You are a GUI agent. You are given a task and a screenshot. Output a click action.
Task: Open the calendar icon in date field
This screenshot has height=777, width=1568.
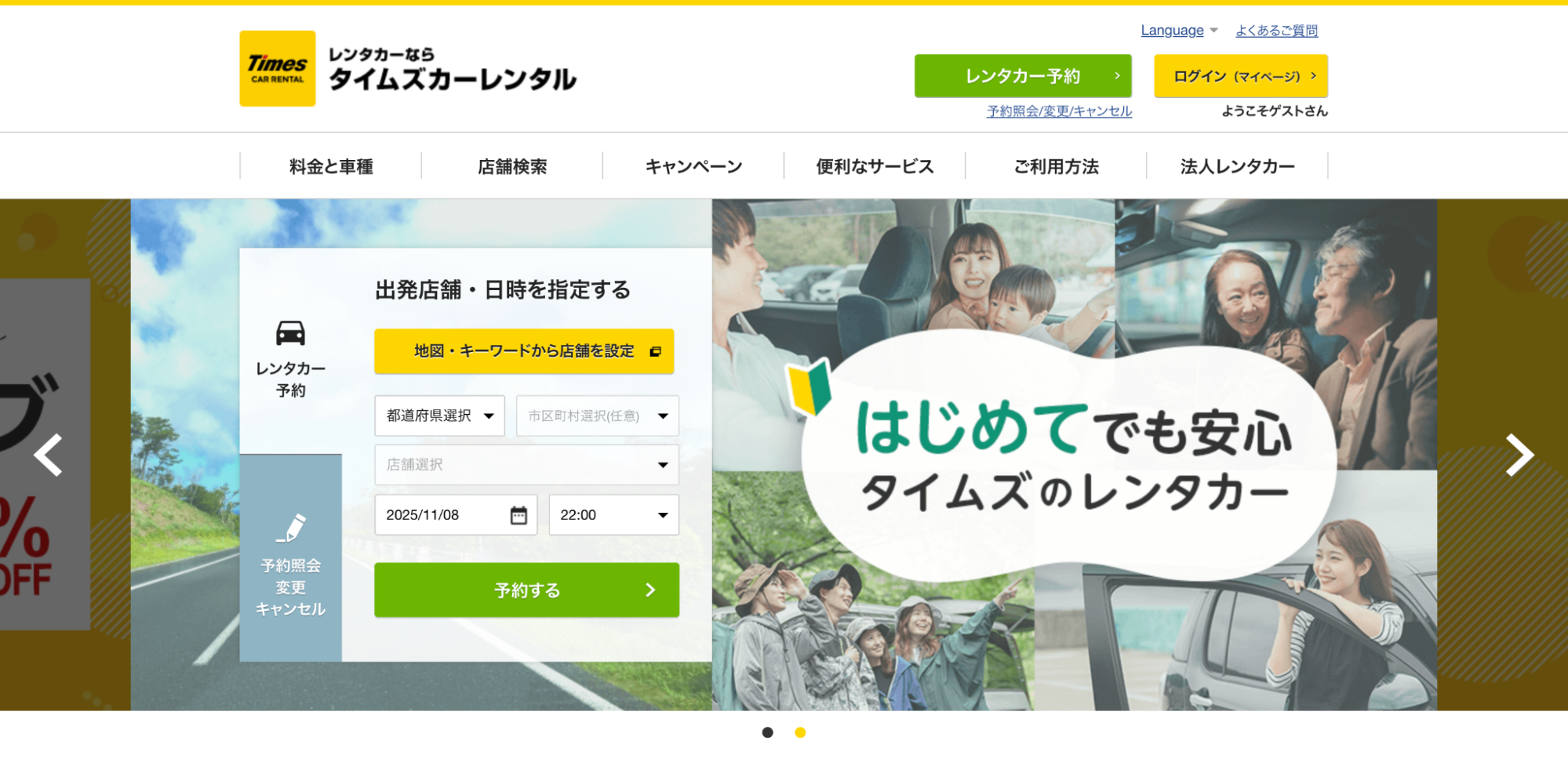click(518, 515)
